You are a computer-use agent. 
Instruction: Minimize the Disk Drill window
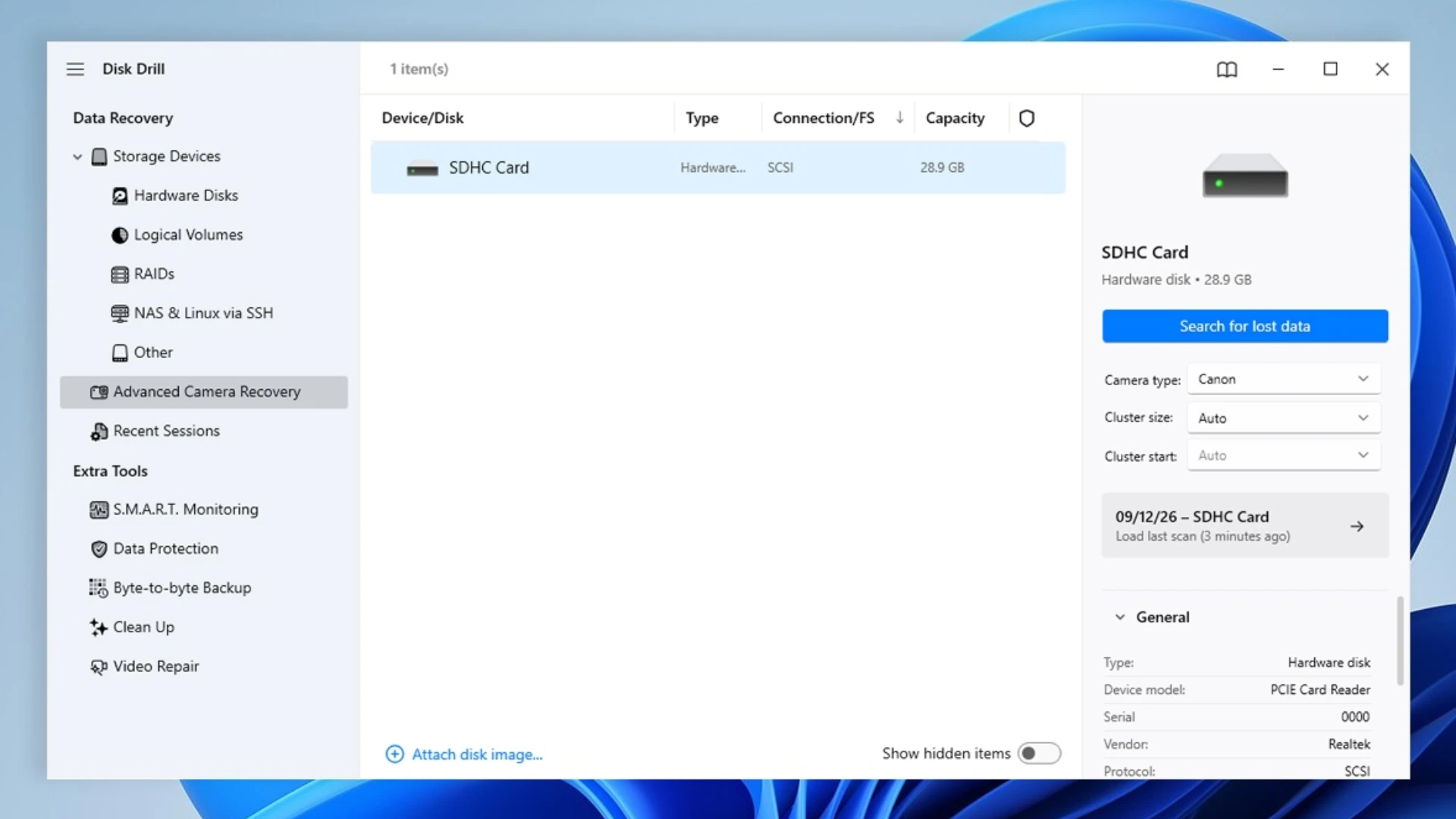1278,70
